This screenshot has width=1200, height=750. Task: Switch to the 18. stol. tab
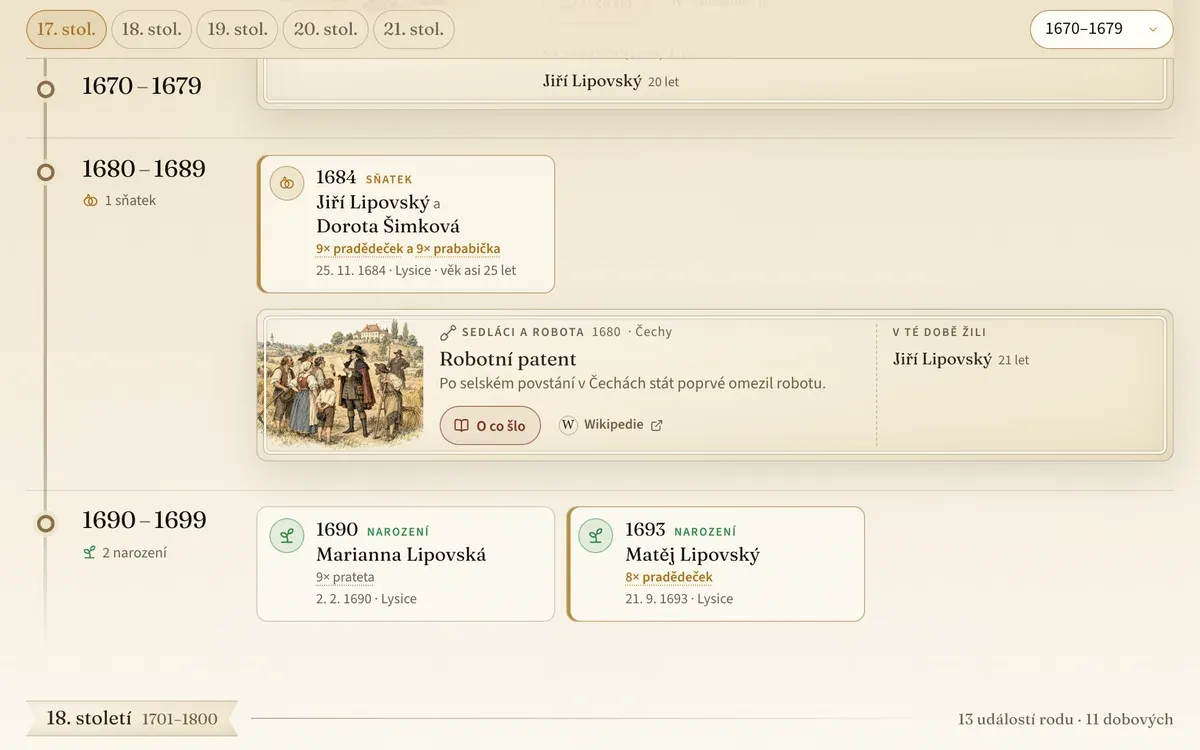pyautogui.click(x=151, y=29)
